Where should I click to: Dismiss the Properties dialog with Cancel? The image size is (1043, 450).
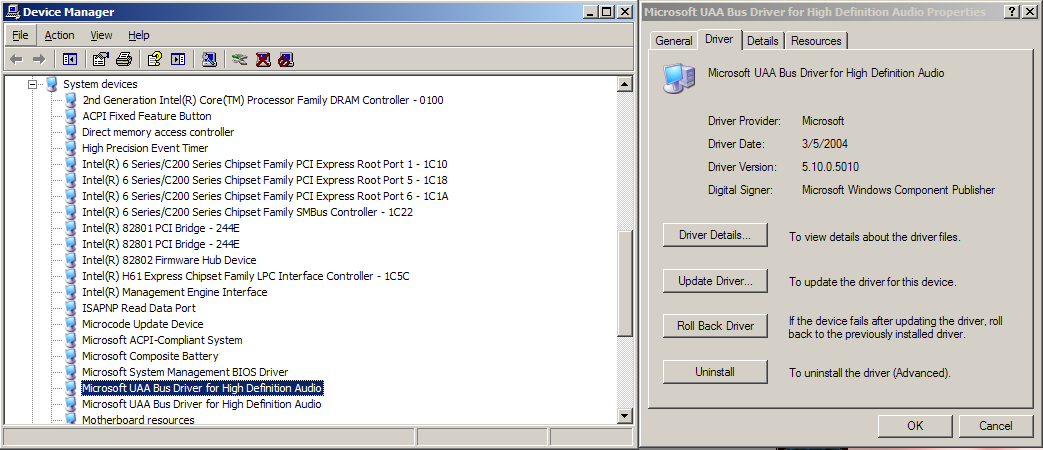pyautogui.click(x=995, y=426)
